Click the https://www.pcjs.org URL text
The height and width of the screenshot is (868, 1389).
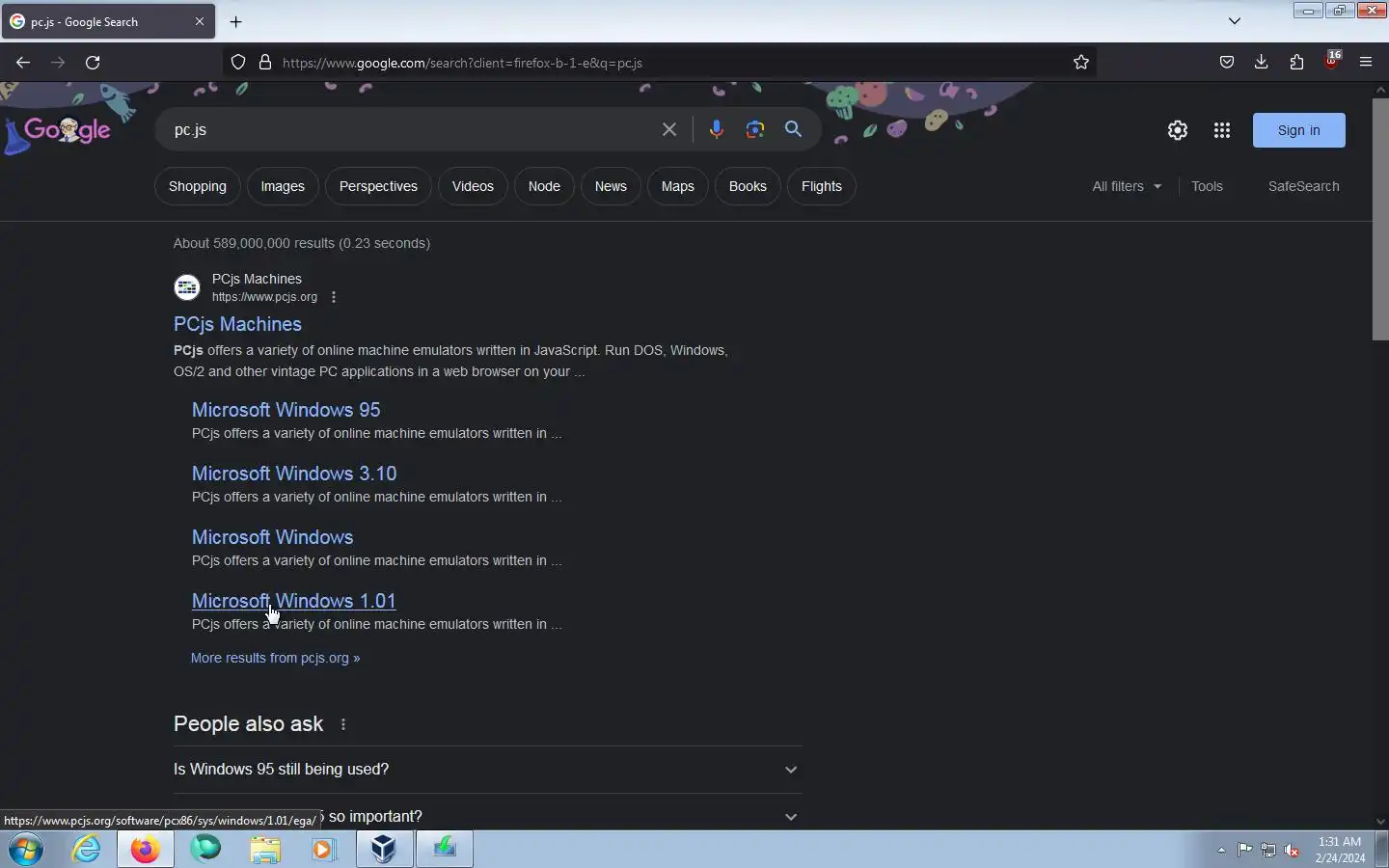(x=264, y=297)
